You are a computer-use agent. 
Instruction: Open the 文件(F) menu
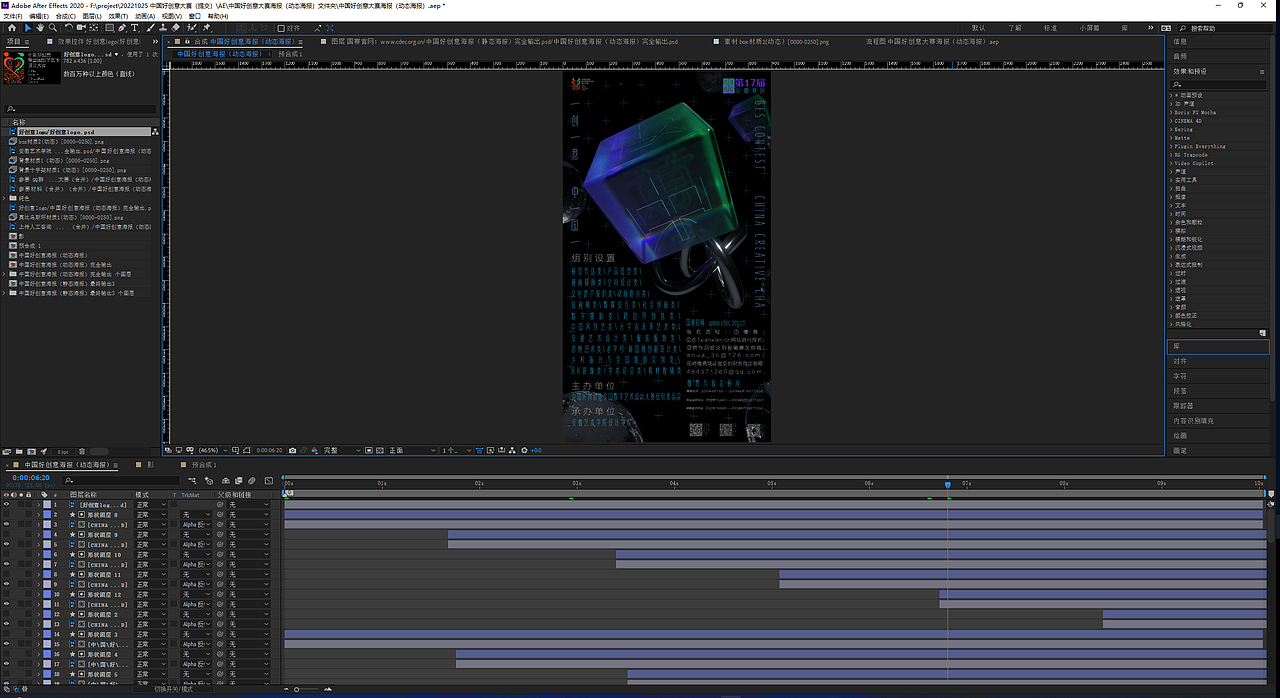14,16
